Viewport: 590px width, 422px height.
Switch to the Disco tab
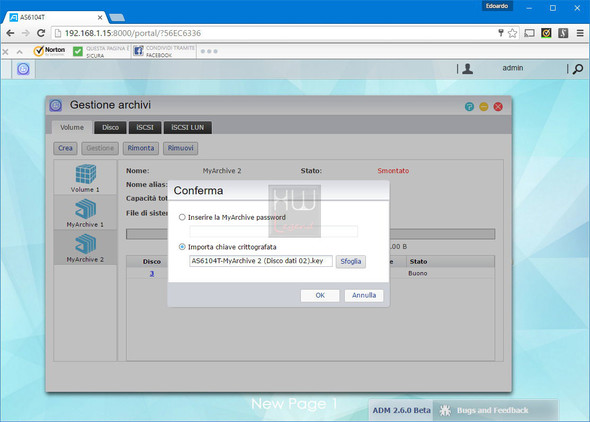coord(110,128)
